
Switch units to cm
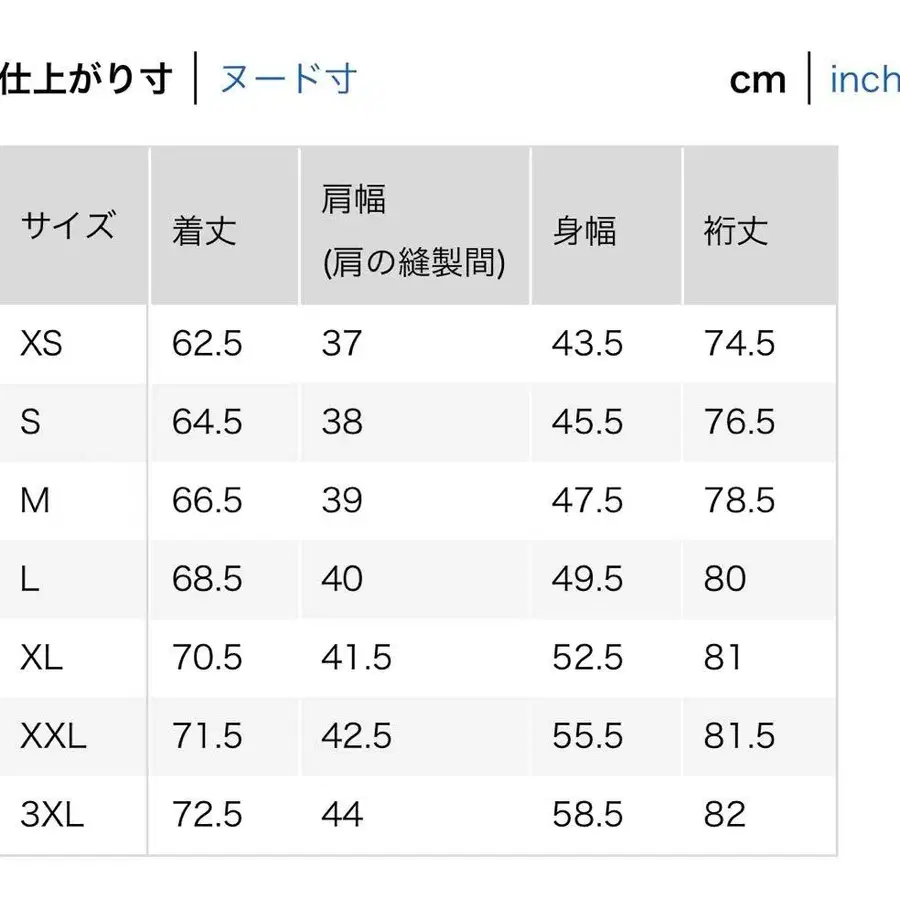(x=758, y=80)
